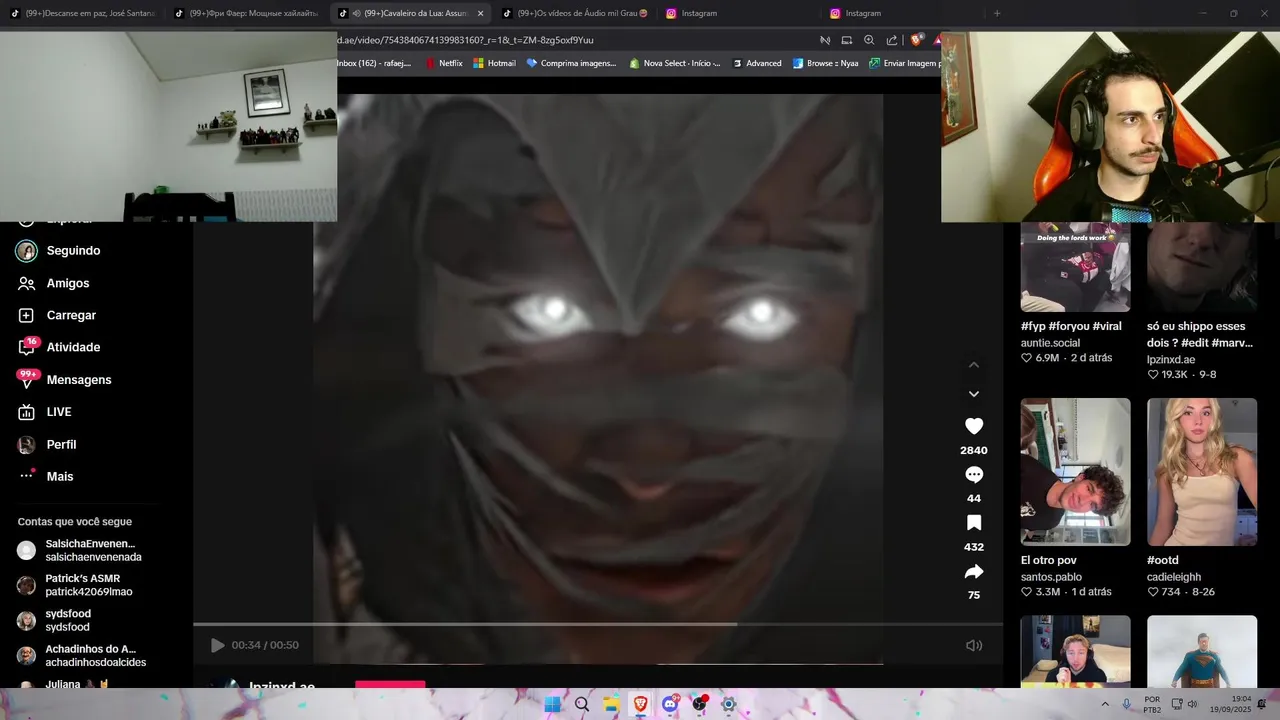Click the LIVE broadcast icon
The height and width of the screenshot is (720, 1280).
coord(27,412)
